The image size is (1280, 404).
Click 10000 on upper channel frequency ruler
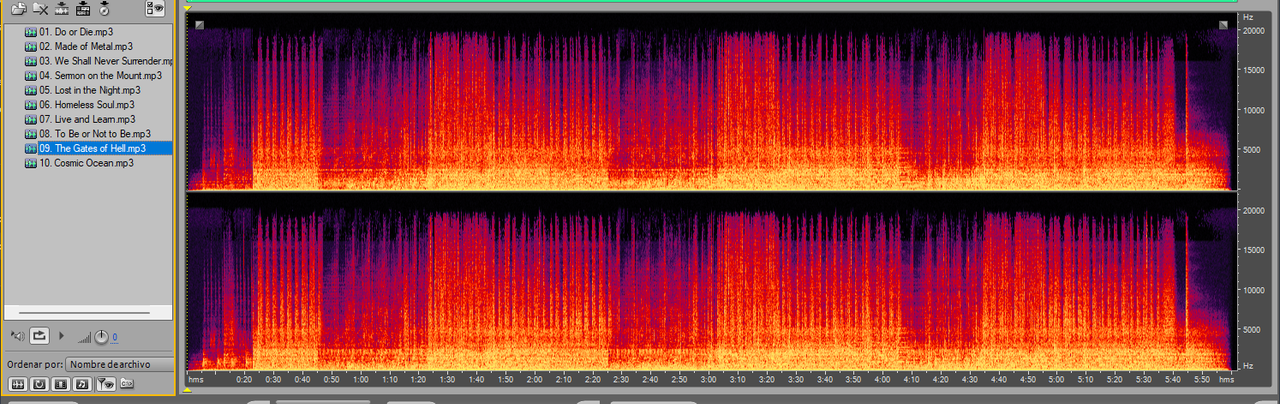point(1254,110)
